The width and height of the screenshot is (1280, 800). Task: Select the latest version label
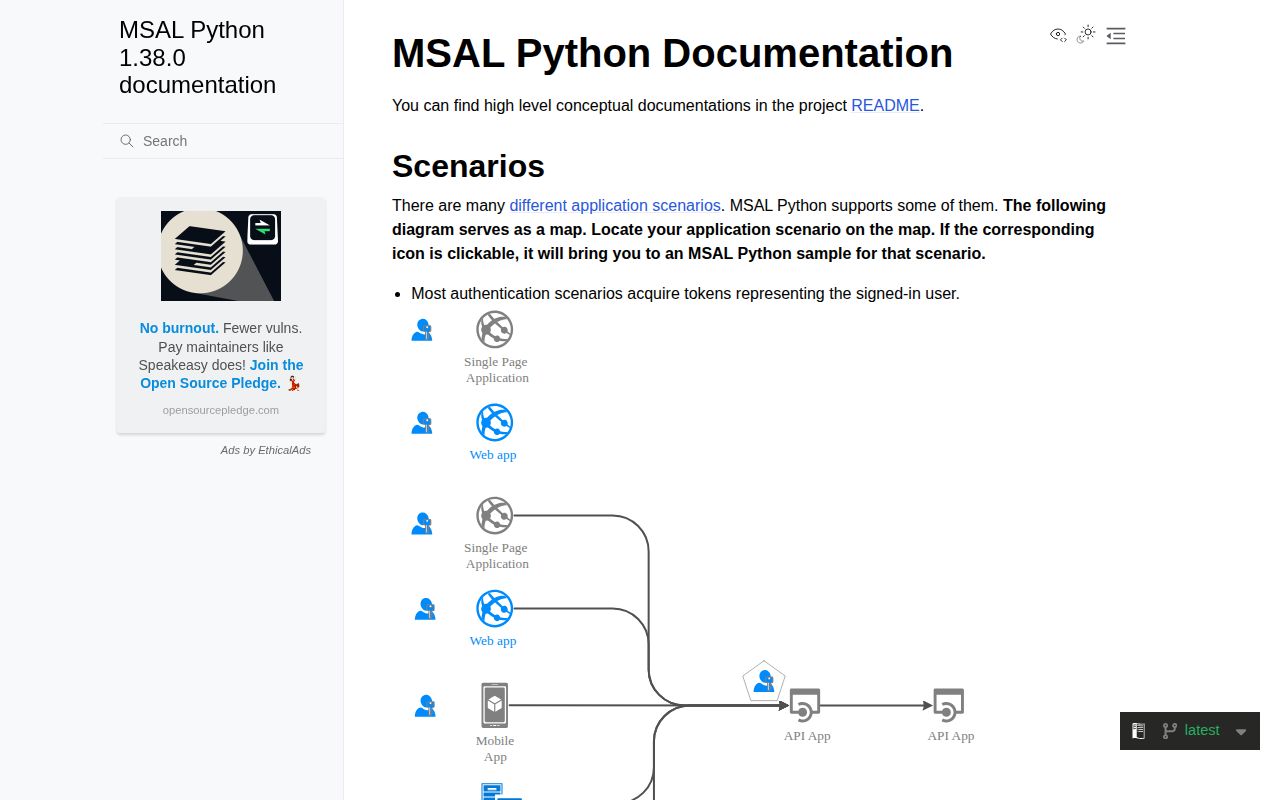tap(1202, 730)
